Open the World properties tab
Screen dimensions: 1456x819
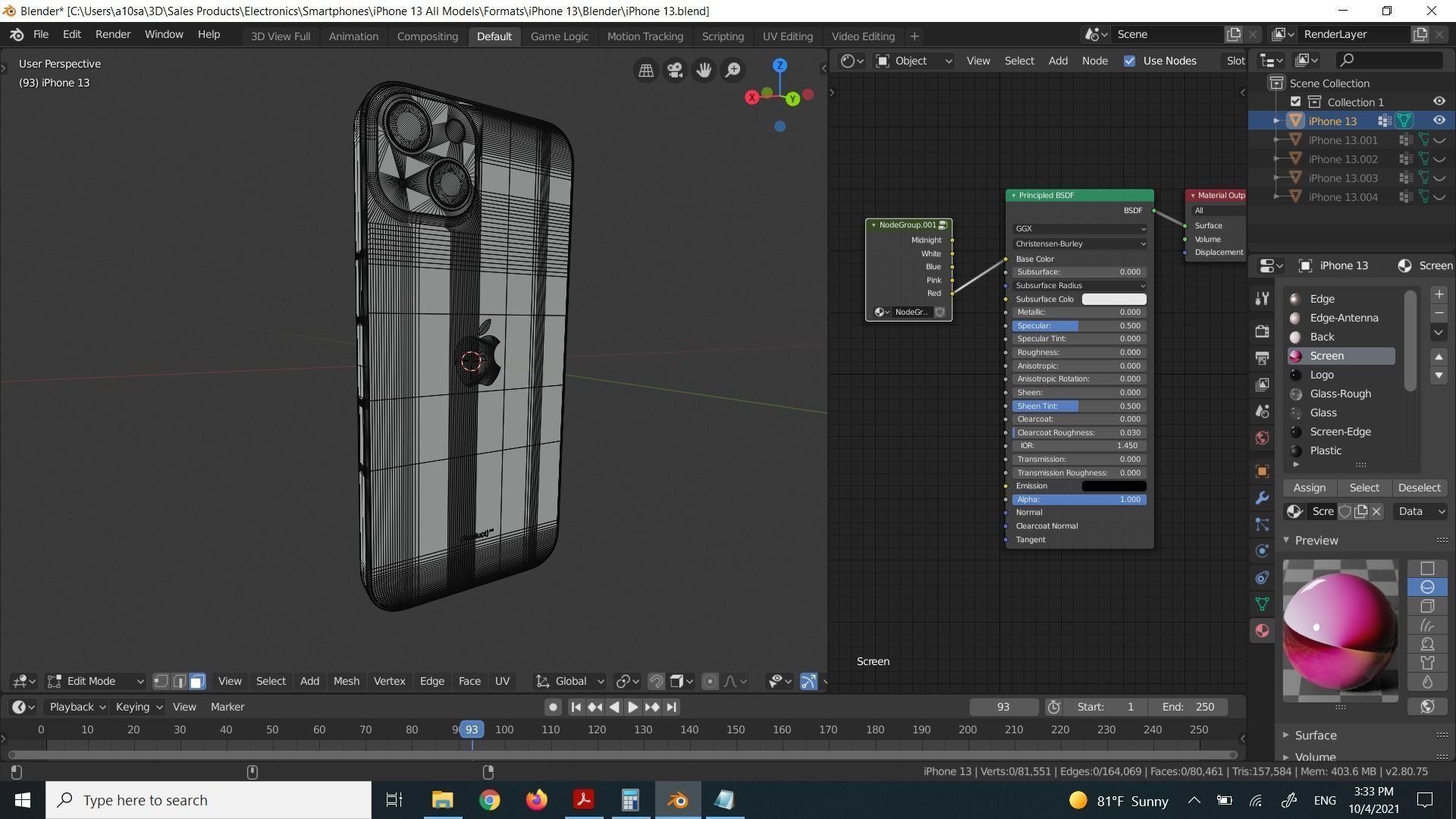tap(1262, 438)
